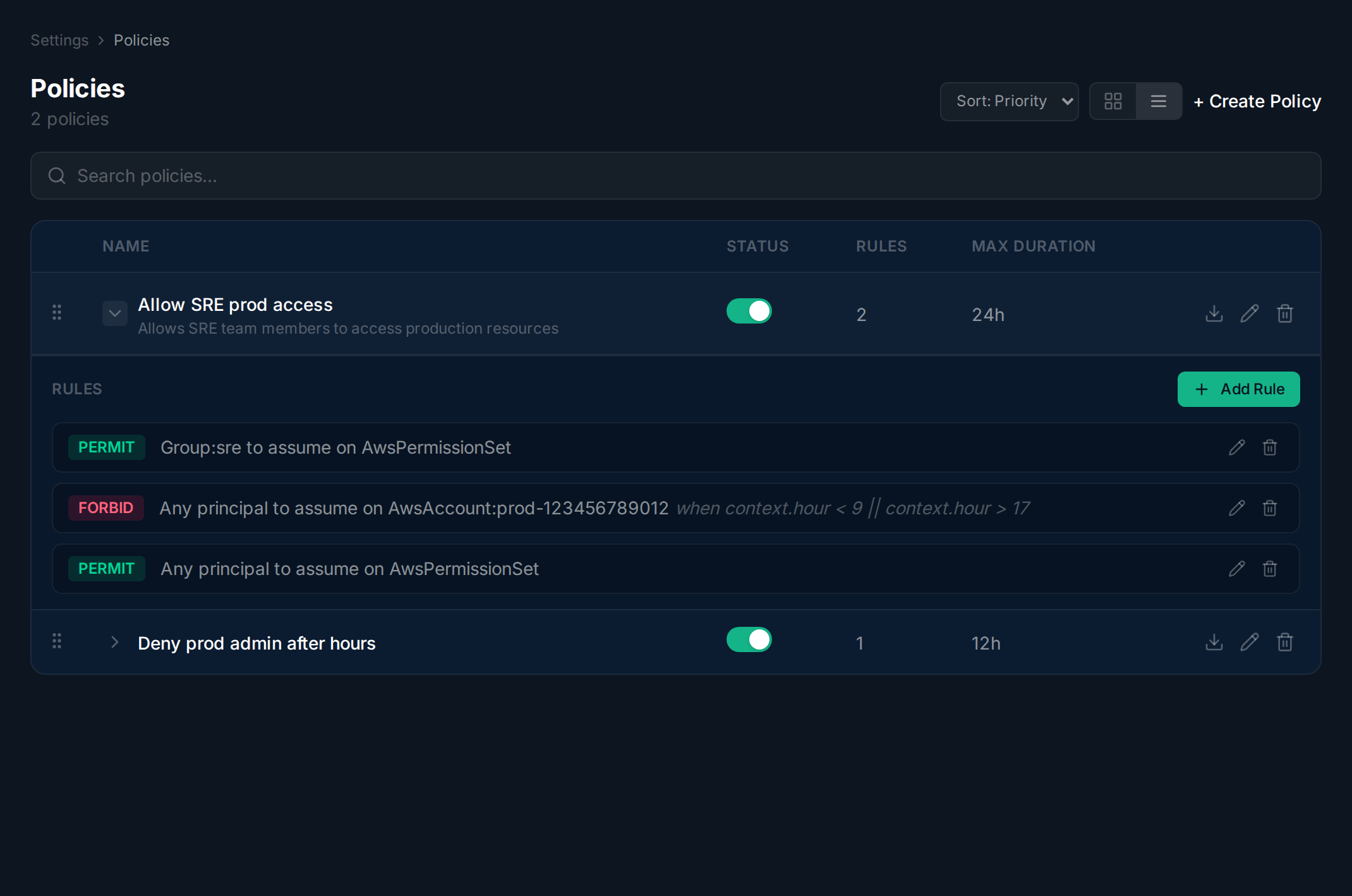Edit the Any principal PERMIT AwsPermissionSet rule
This screenshot has height=896, width=1352.
[1237, 569]
